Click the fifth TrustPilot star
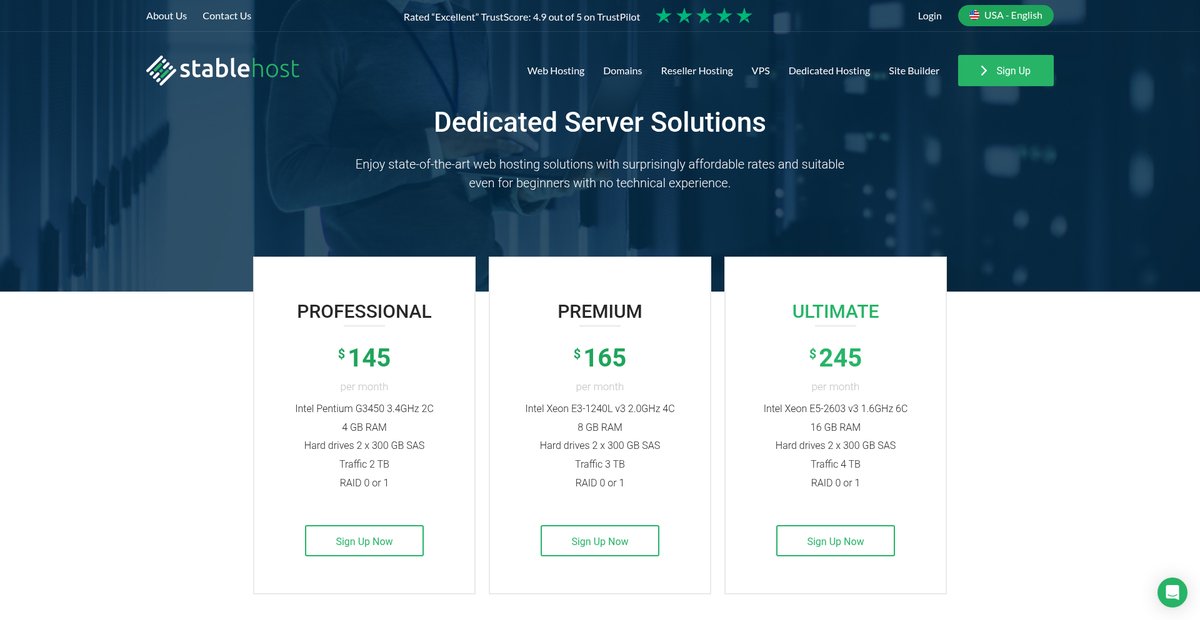 click(x=744, y=16)
